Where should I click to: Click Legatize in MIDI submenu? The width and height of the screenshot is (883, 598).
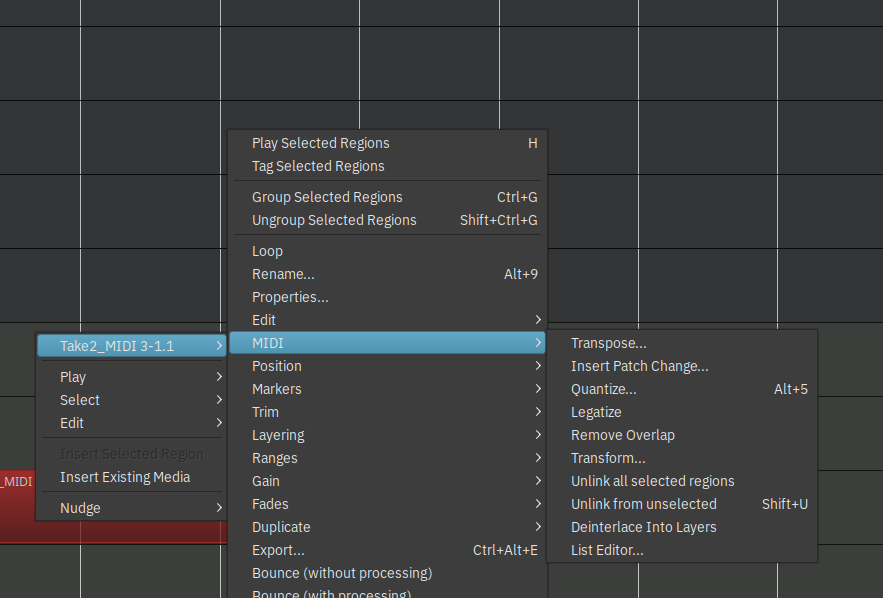(x=596, y=412)
